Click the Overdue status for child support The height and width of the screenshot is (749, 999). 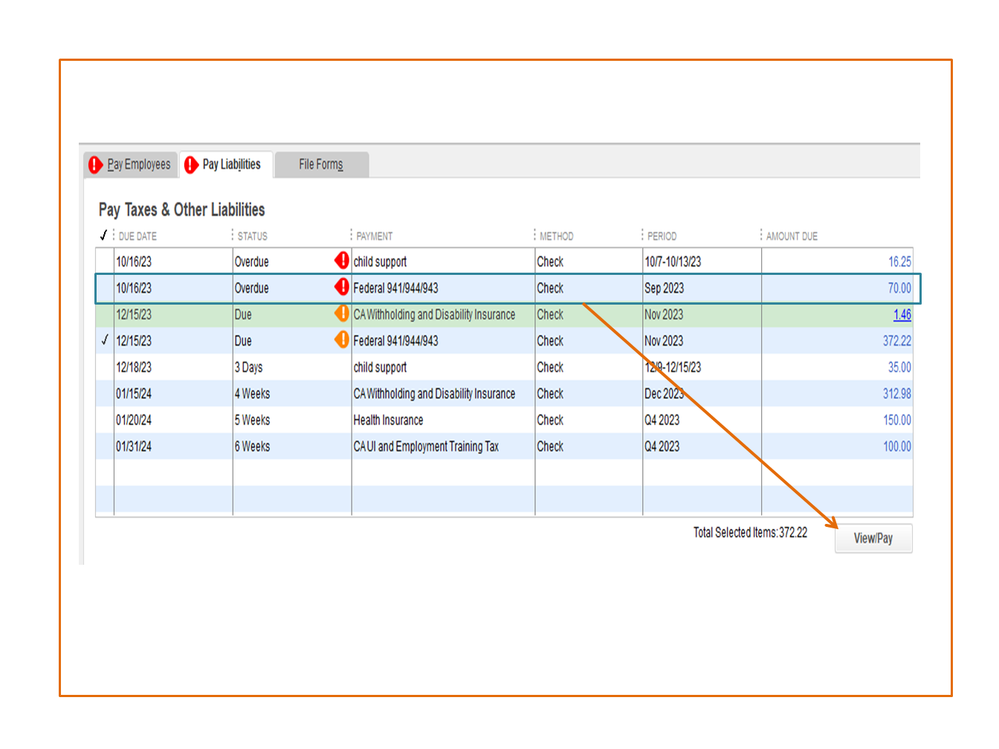click(252, 262)
